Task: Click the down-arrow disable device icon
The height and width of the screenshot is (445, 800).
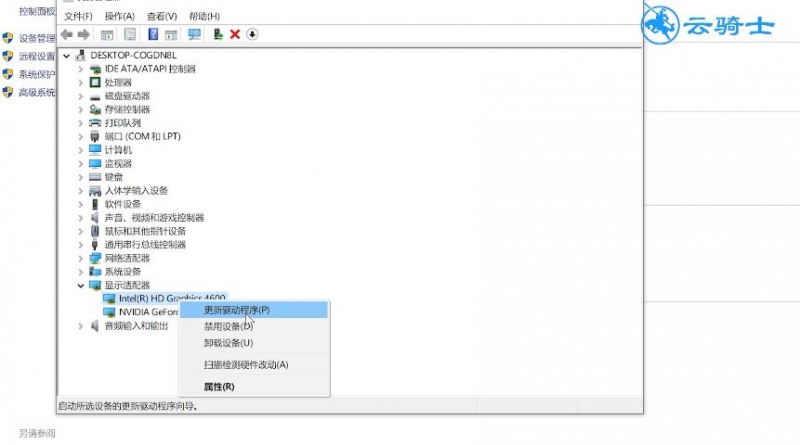Action: coord(252,34)
